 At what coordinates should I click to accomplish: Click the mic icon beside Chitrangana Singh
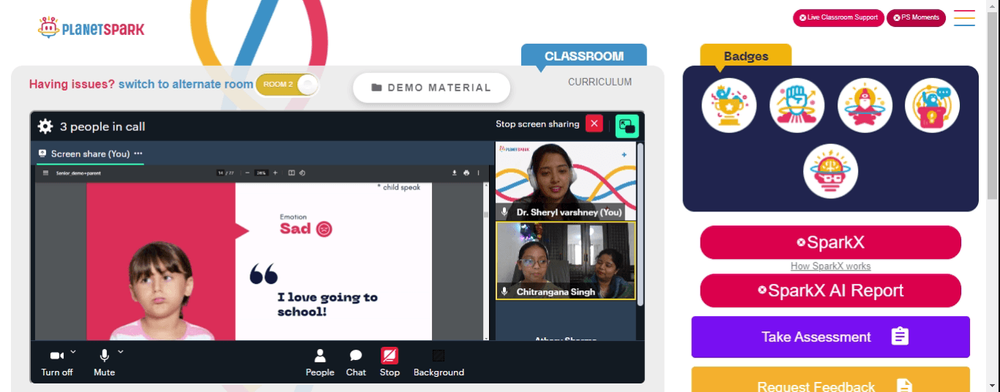tap(504, 291)
